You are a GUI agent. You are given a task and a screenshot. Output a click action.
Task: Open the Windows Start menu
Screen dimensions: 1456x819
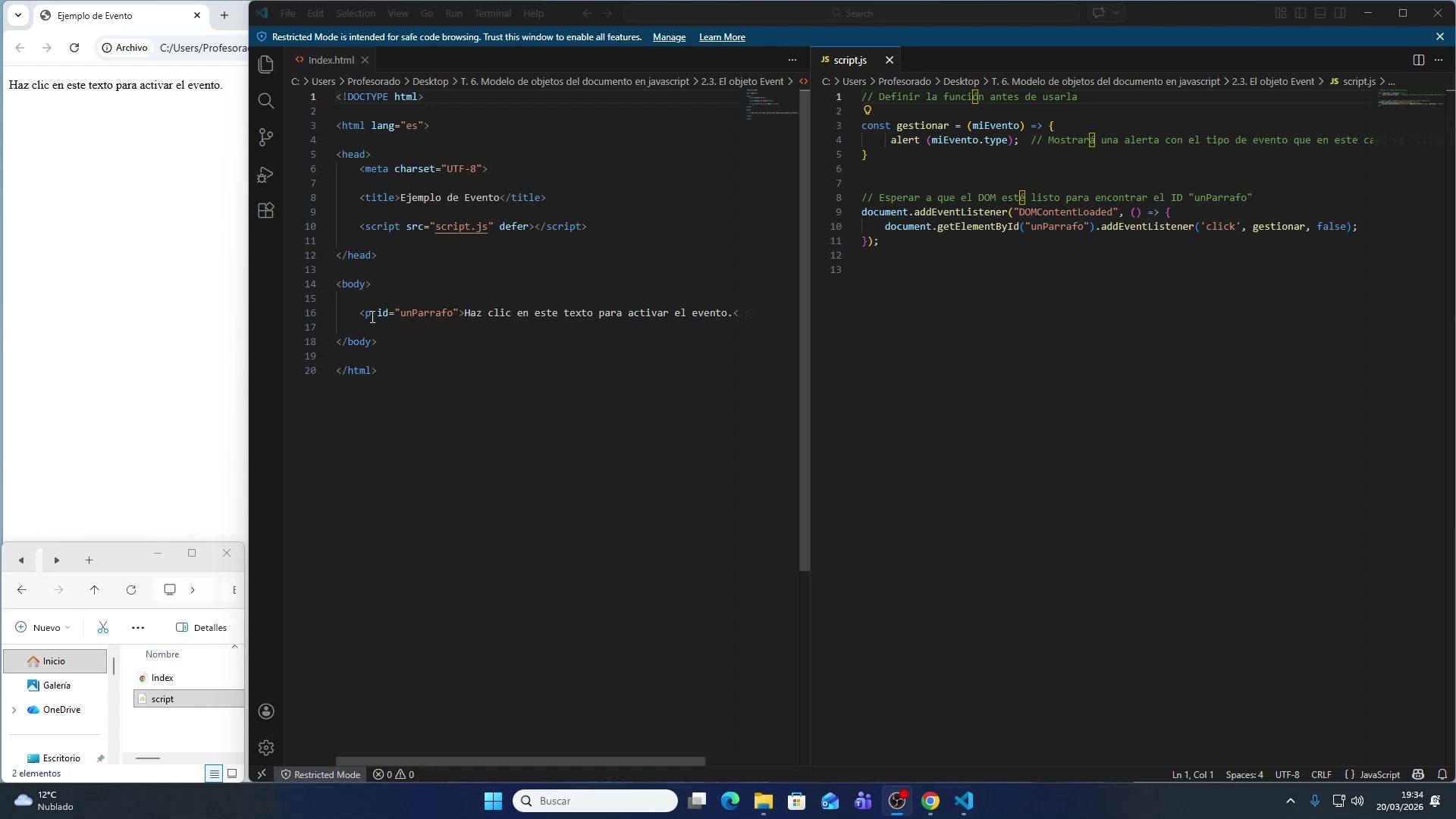coord(493,801)
